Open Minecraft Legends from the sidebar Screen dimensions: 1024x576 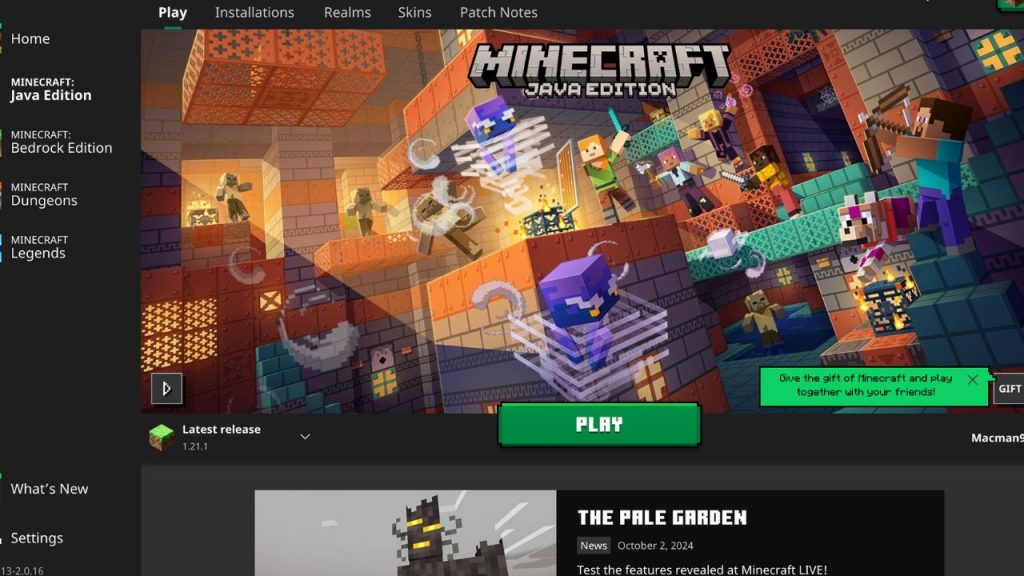click(40, 246)
